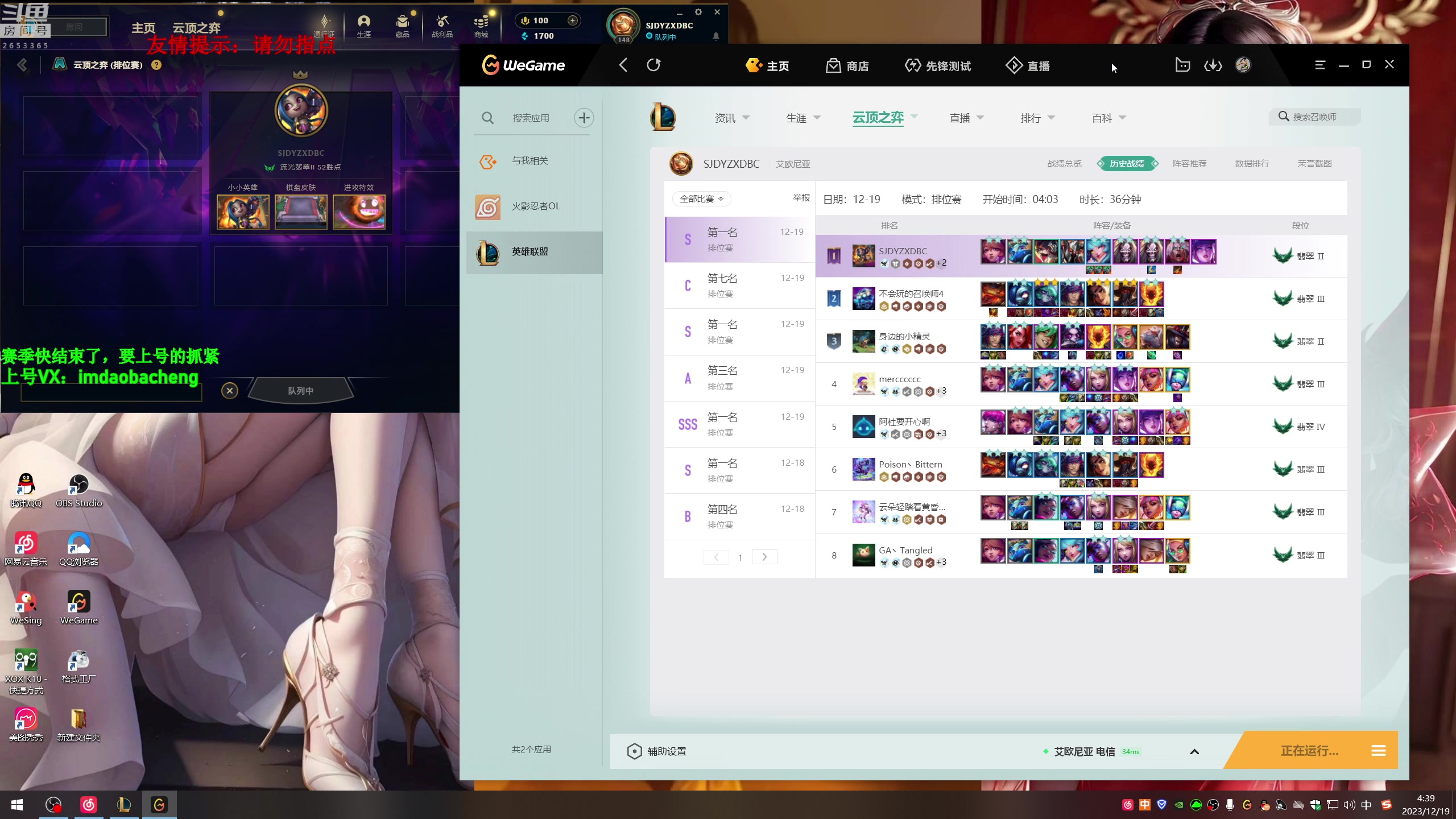Image resolution: width=1456 pixels, height=819 pixels.
Task: Click the Windows Start button
Action: coord(17,805)
